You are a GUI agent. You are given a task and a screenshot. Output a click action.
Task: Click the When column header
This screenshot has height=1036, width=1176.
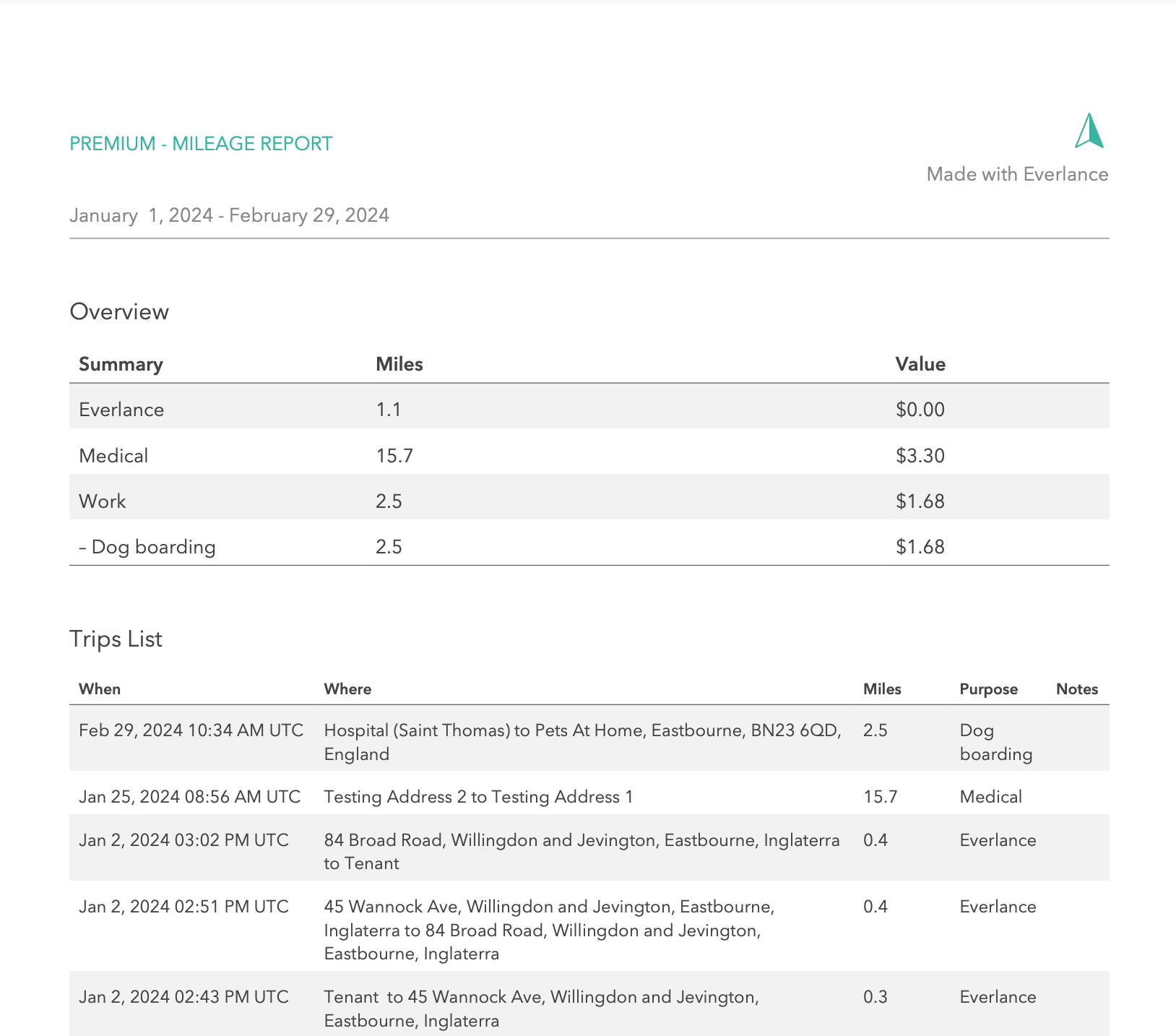[100, 689]
